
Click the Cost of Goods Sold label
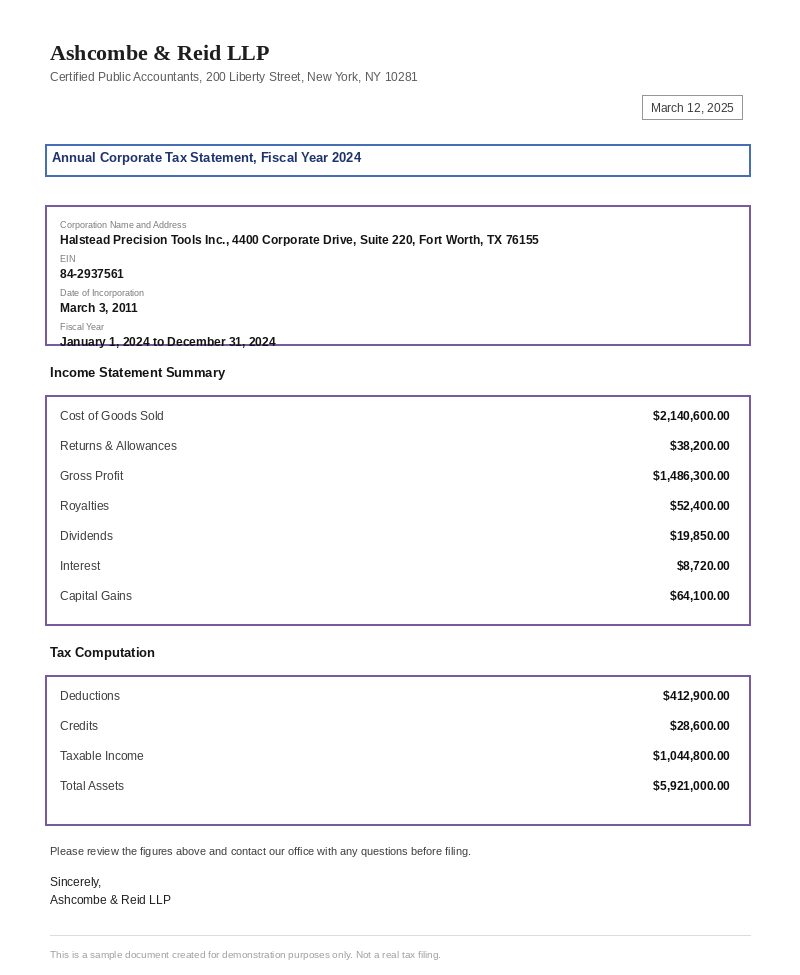112,416
